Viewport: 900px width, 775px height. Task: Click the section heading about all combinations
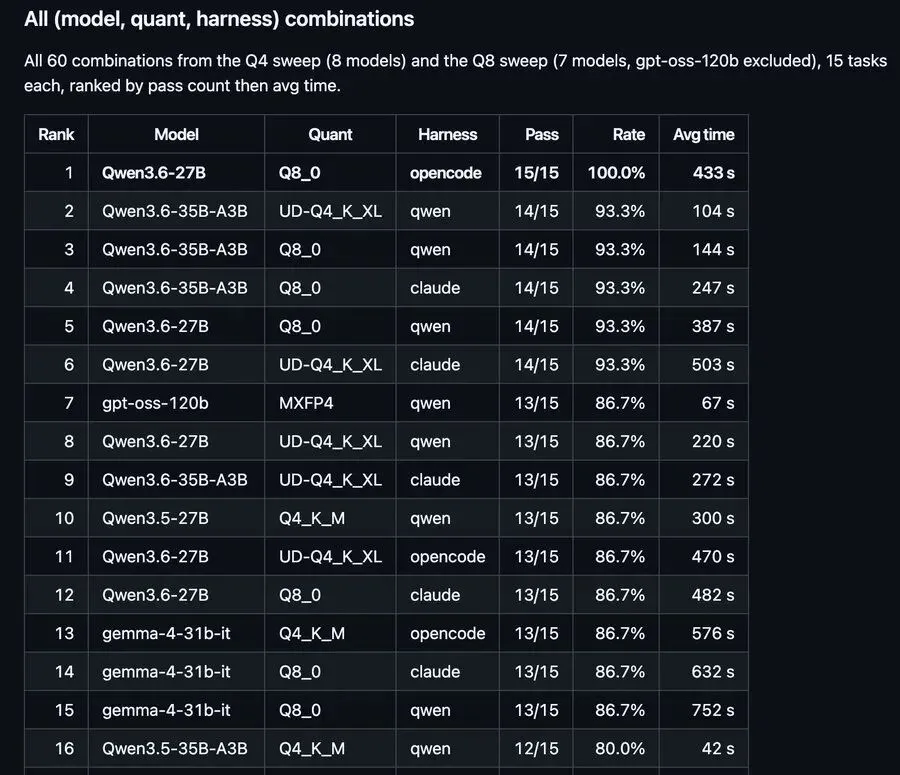[x=219, y=19]
